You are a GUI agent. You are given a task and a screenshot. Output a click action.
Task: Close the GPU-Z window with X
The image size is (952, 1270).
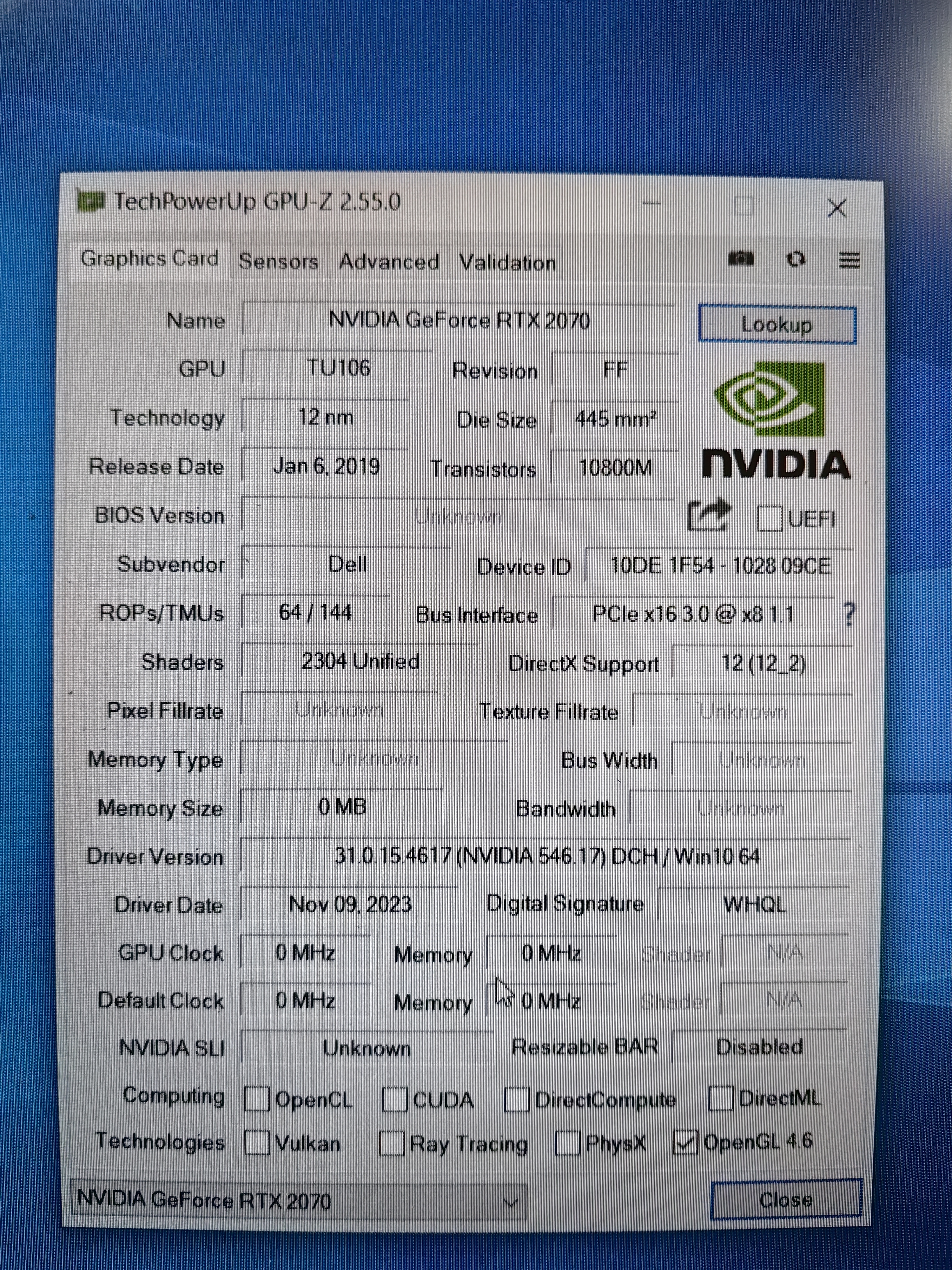pyautogui.click(x=837, y=208)
